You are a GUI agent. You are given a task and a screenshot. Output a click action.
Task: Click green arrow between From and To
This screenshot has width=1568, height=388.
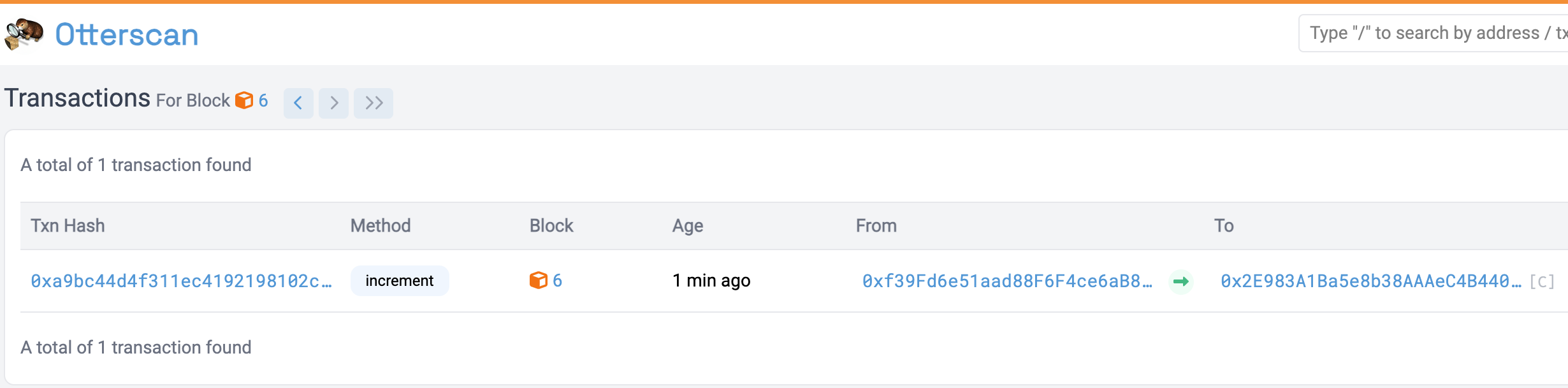coord(1181,281)
